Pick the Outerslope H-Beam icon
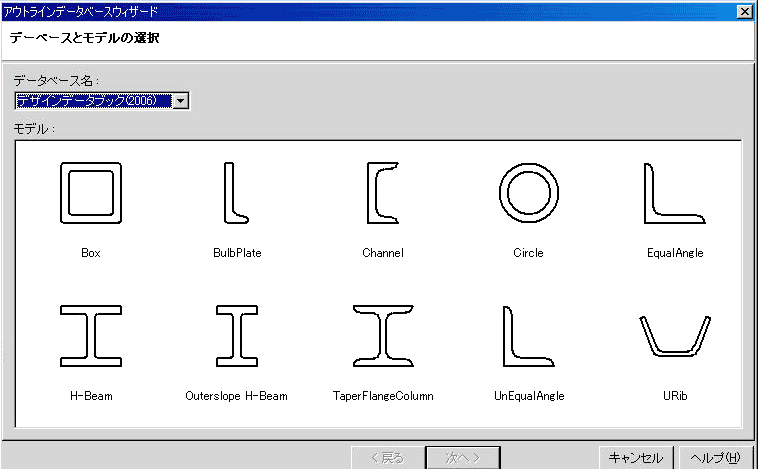Viewport: 758px width, 469px height. [236, 337]
